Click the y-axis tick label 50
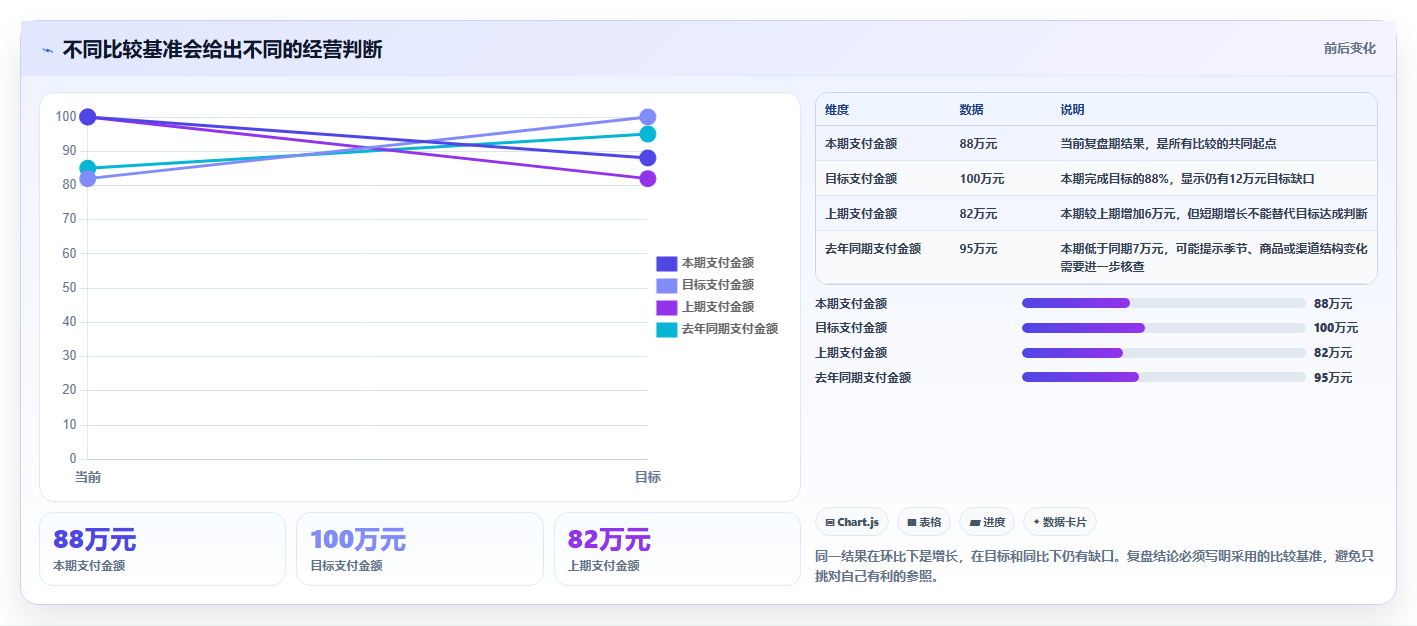This screenshot has height=626, width=1417. pyautogui.click(x=69, y=288)
